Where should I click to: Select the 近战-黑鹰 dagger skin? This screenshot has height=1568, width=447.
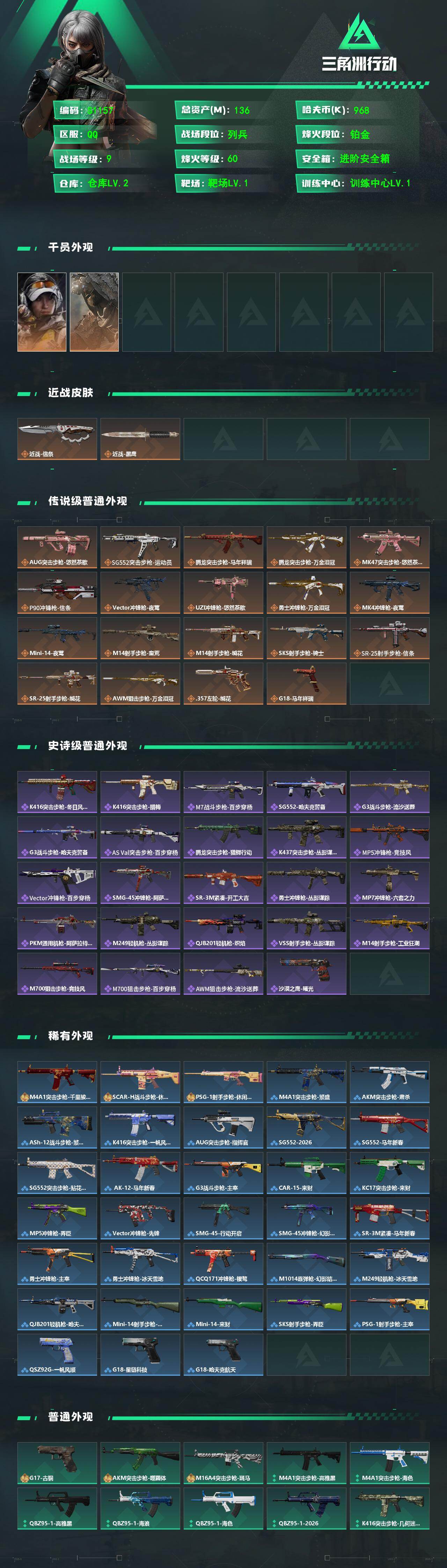pyautogui.click(x=140, y=439)
